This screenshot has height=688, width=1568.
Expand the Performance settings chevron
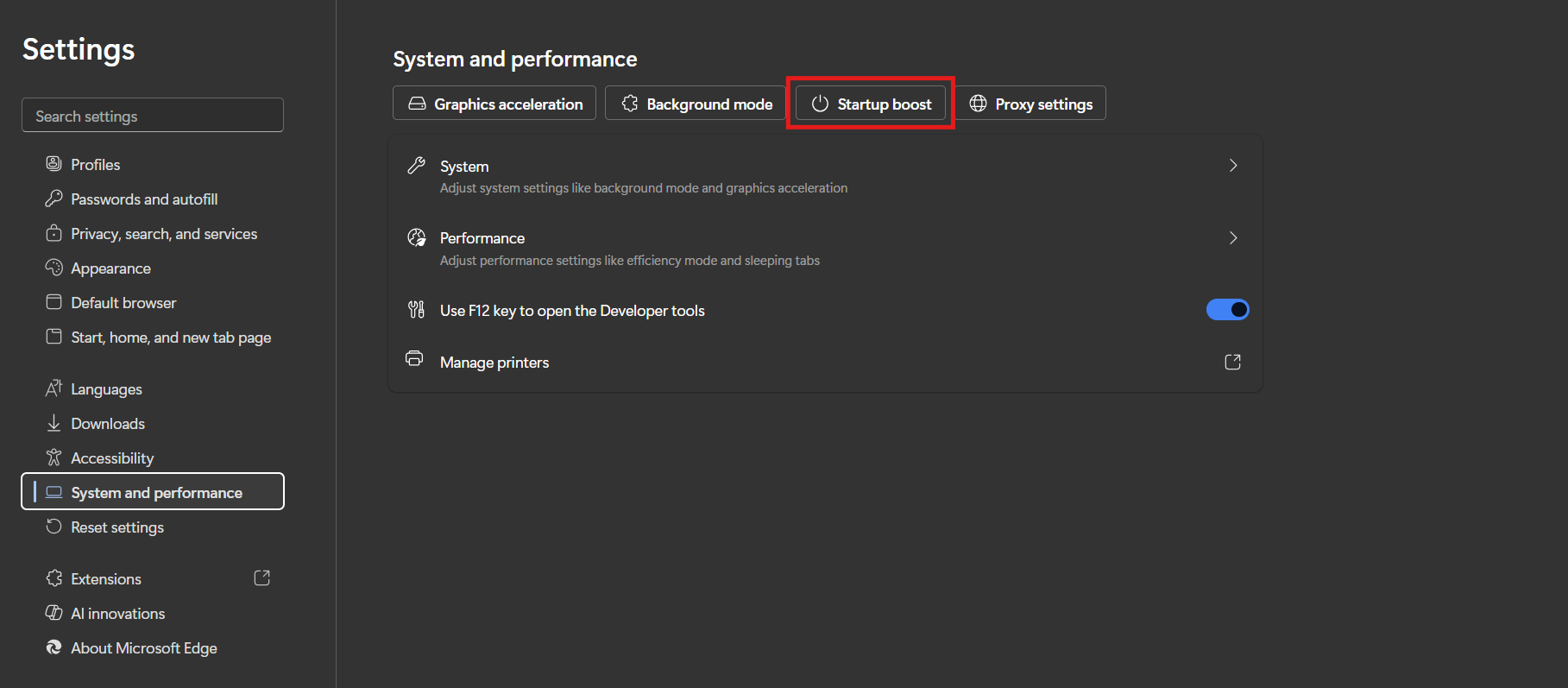1233,238
